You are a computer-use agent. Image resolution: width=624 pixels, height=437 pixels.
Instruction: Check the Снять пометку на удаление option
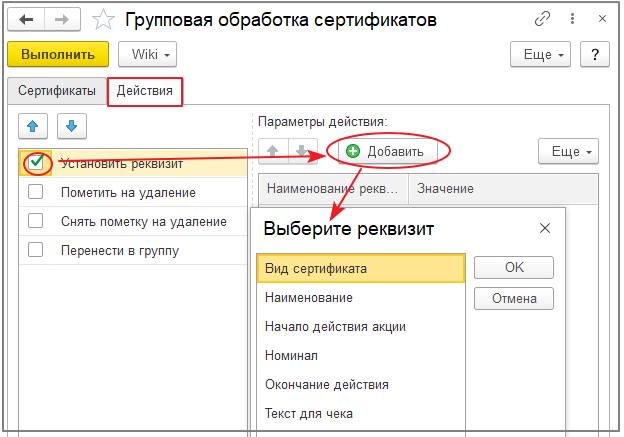pyautogui.click(x=36, y=221)
